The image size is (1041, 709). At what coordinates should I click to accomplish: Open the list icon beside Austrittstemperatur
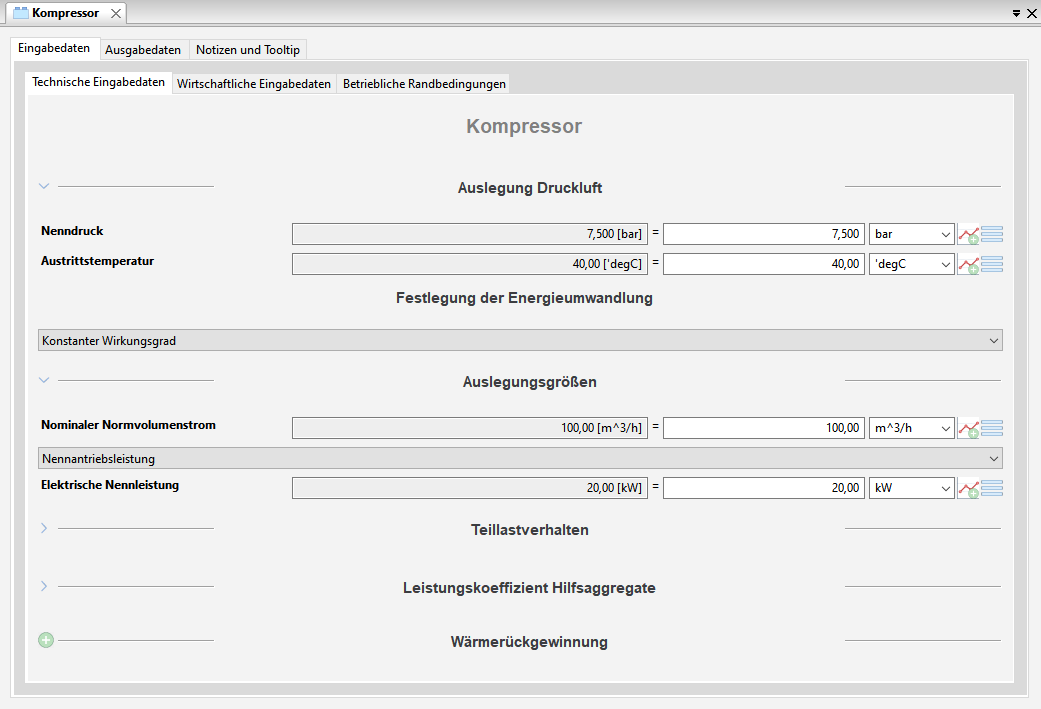[992, 265]
